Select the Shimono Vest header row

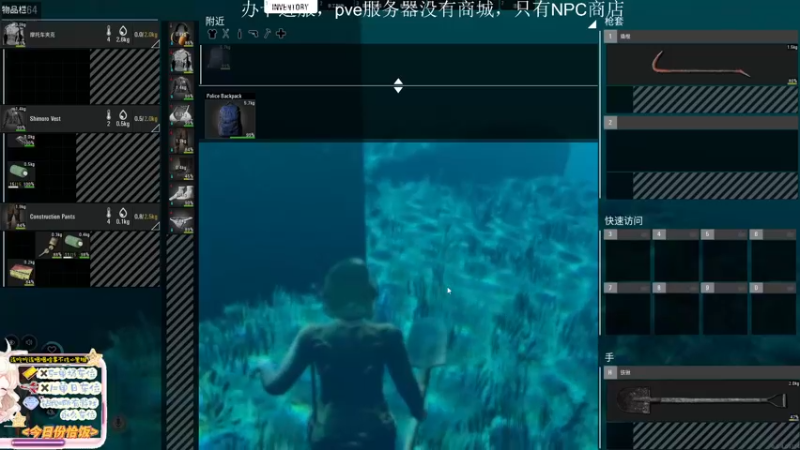tap(81, 119)
